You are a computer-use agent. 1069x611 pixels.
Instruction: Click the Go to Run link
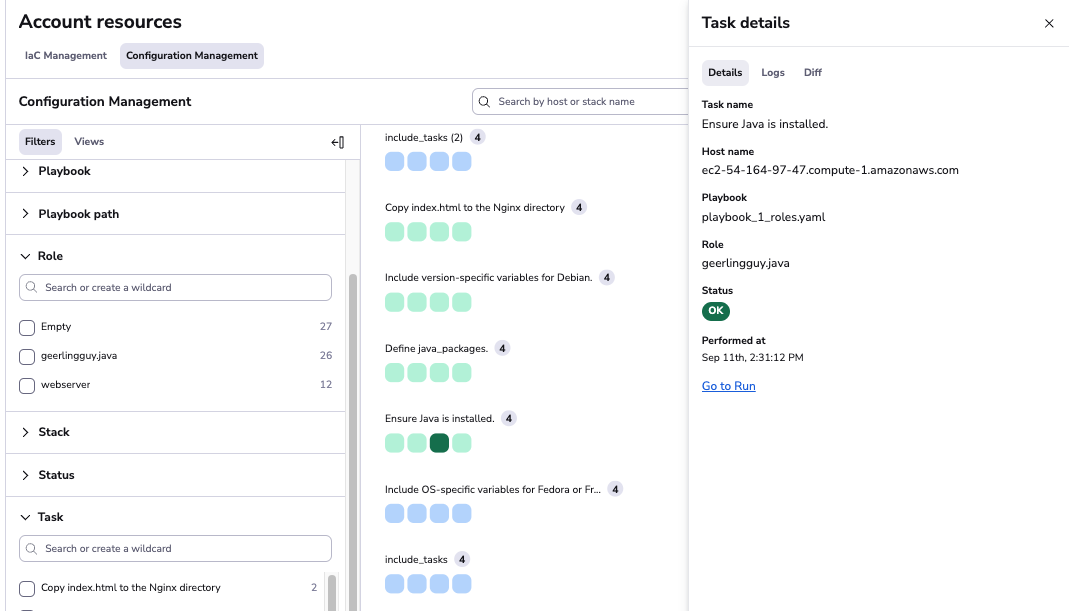coord(728,385)
